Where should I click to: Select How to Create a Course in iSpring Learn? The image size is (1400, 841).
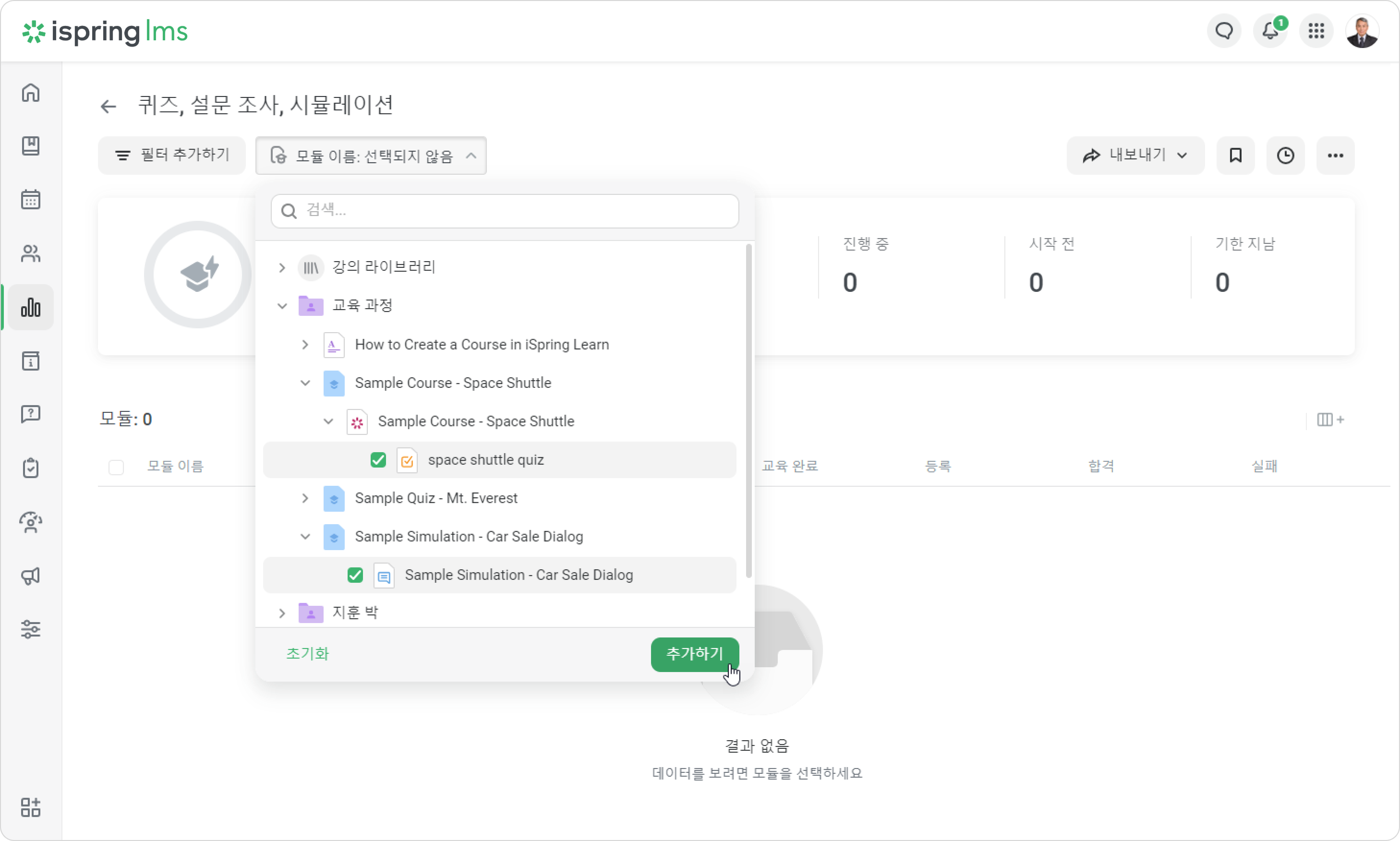tap(482, 345)
